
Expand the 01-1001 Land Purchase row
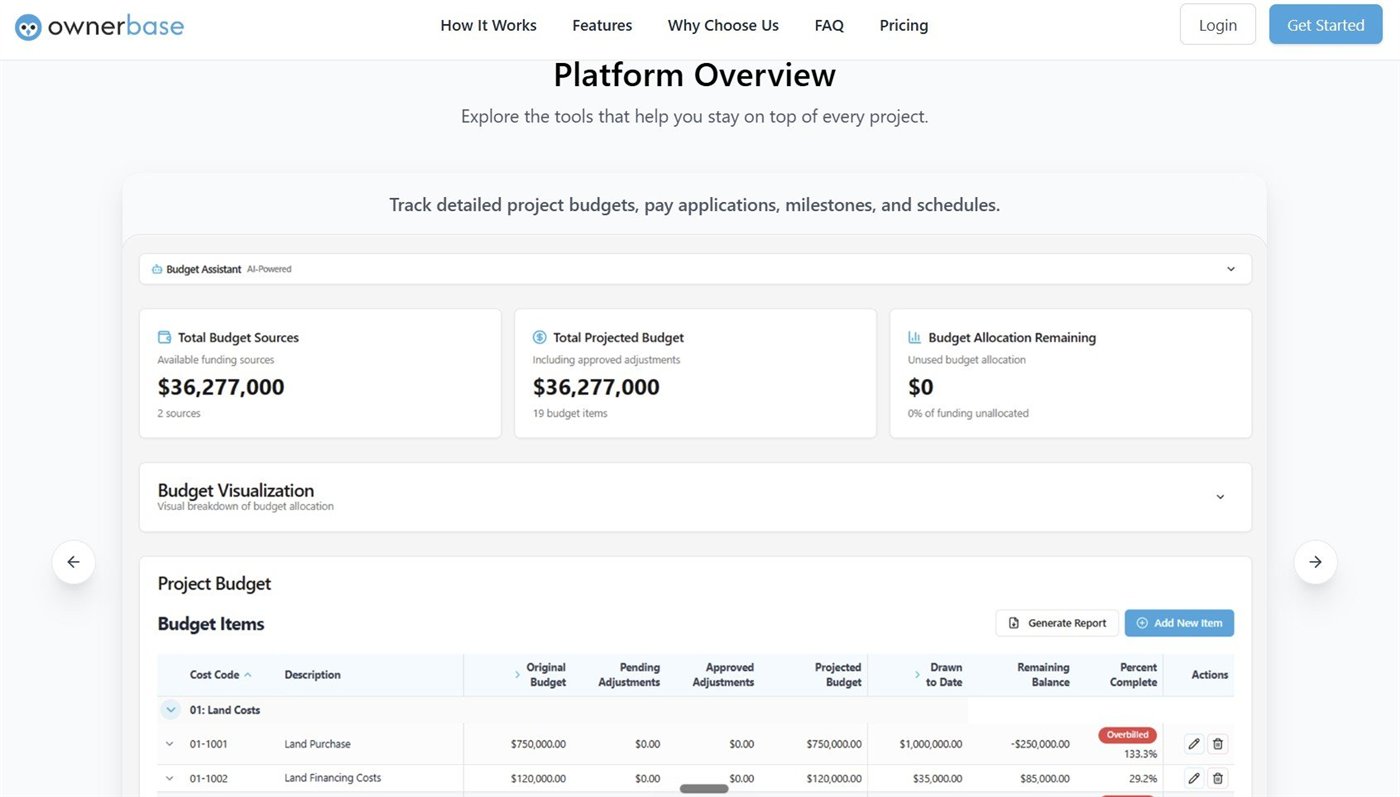pyautogui.click(x=169, y=744)
